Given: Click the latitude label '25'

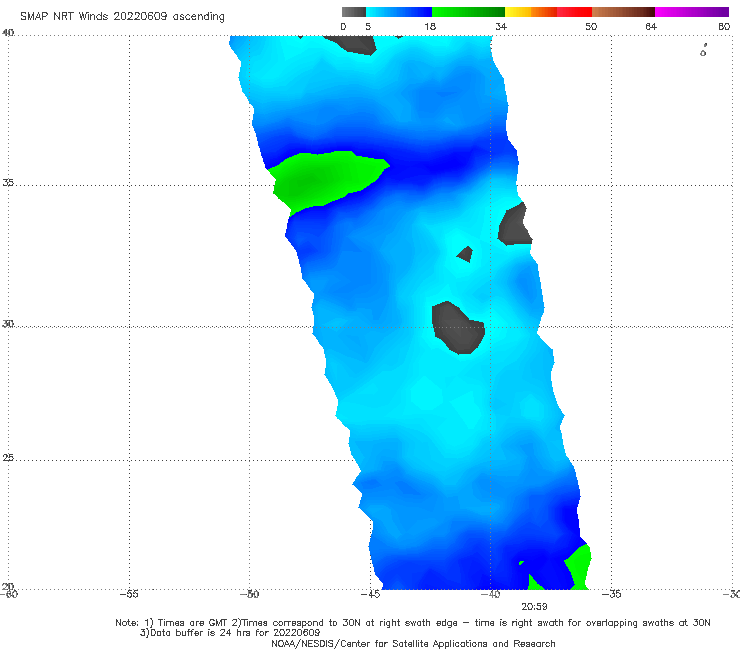Looking at the screenshot, I should [8, 458].
